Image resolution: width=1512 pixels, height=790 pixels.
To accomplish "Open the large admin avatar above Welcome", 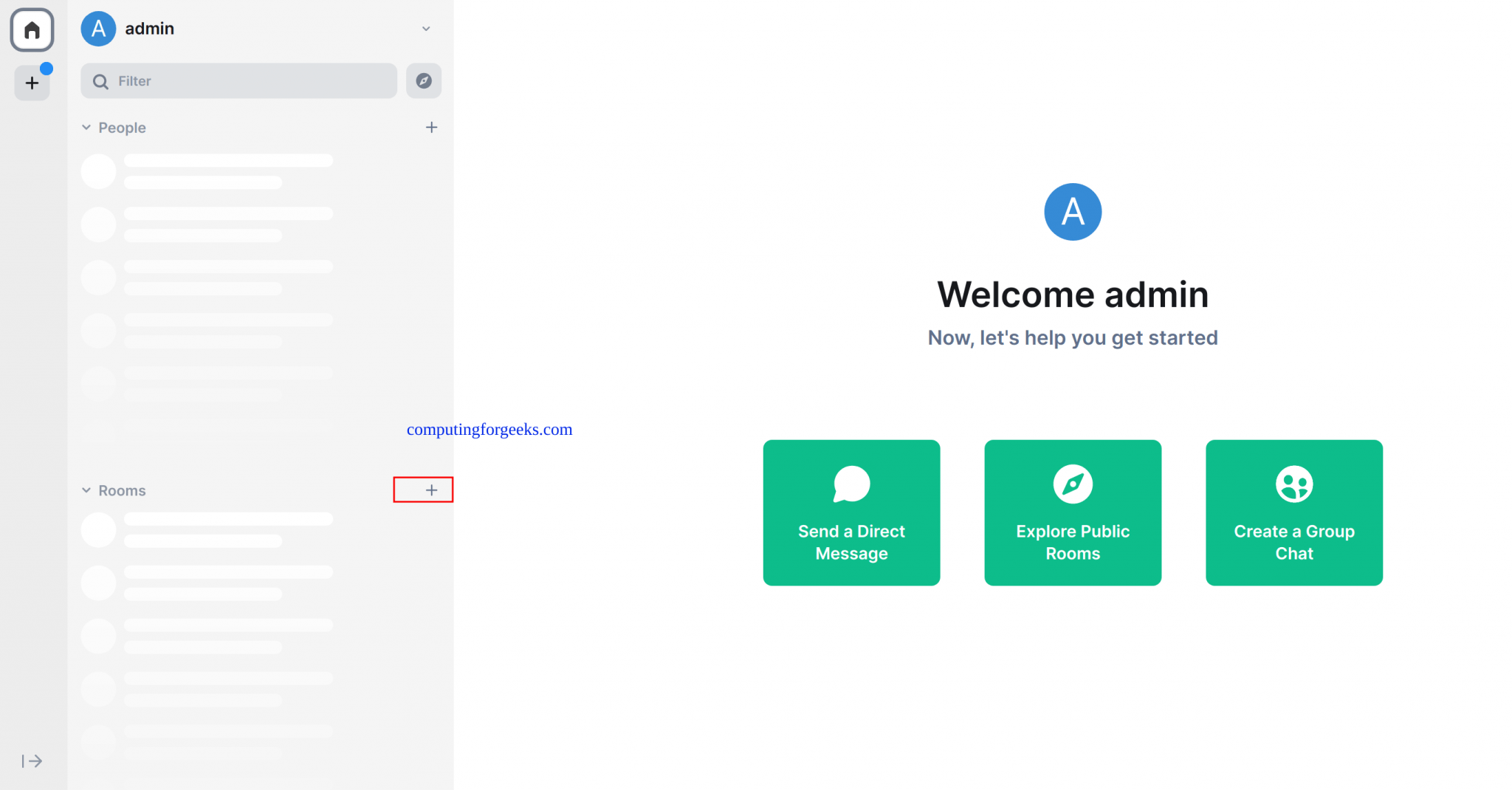I will tap(1072, 212).
